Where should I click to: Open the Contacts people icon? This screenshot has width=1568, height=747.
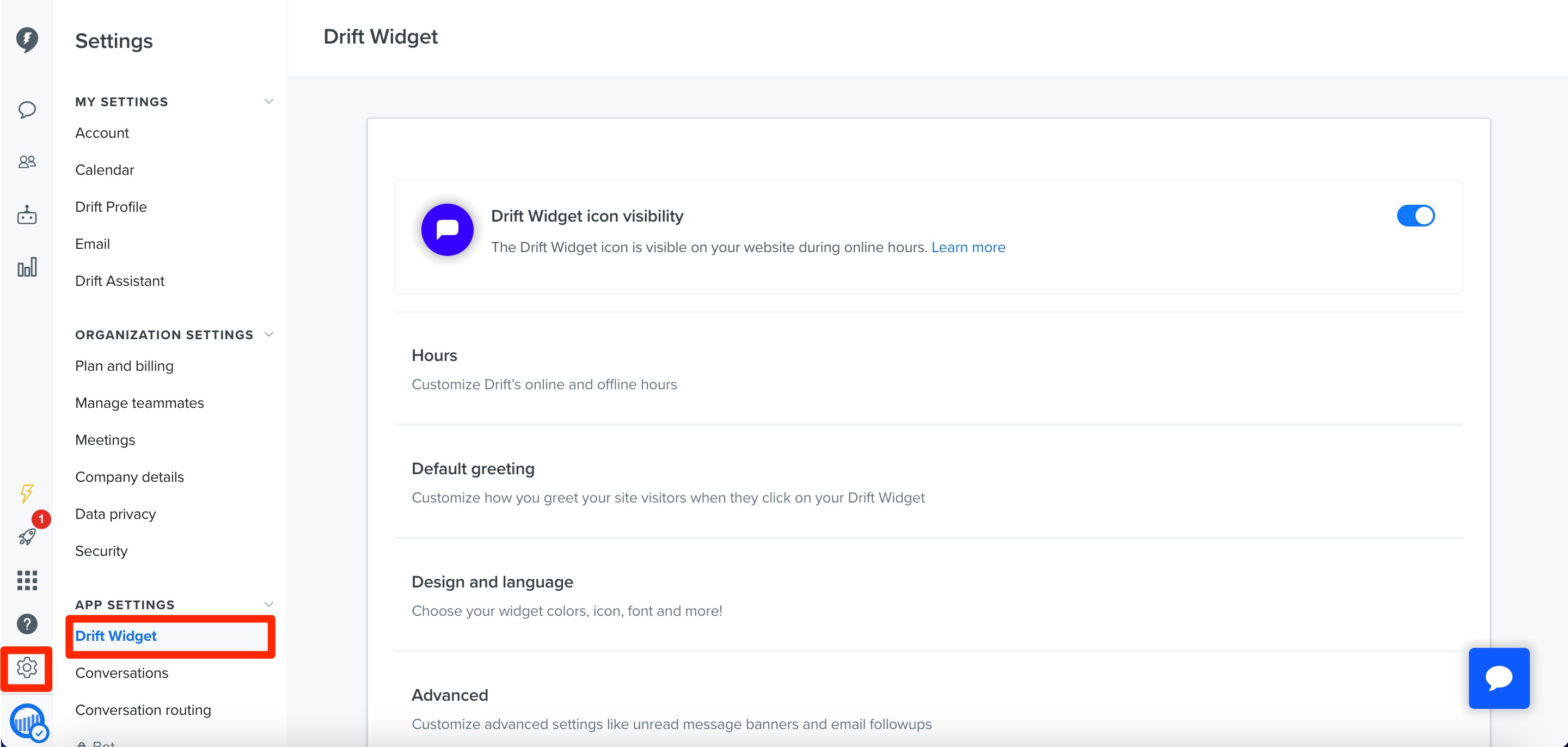pyautogui.click(x=27, y=162)
